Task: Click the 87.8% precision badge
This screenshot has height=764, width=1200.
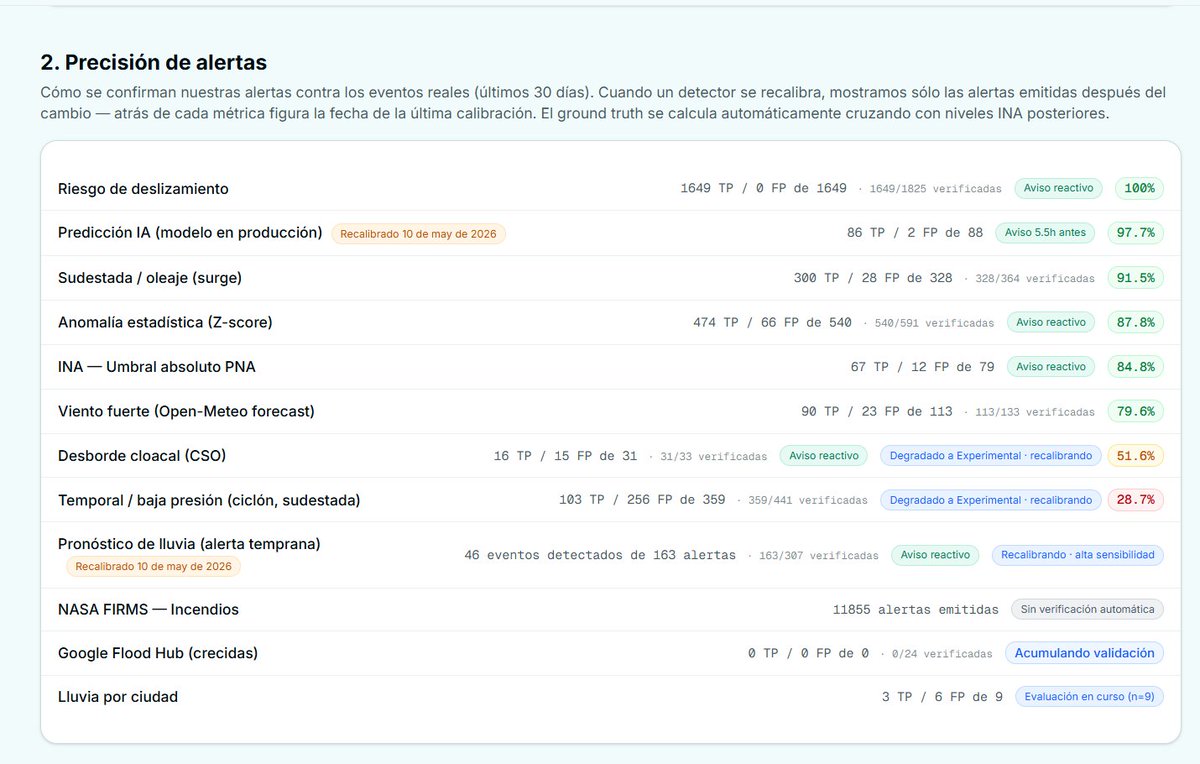Action: pyautogui.click(x=1135, y=322)
